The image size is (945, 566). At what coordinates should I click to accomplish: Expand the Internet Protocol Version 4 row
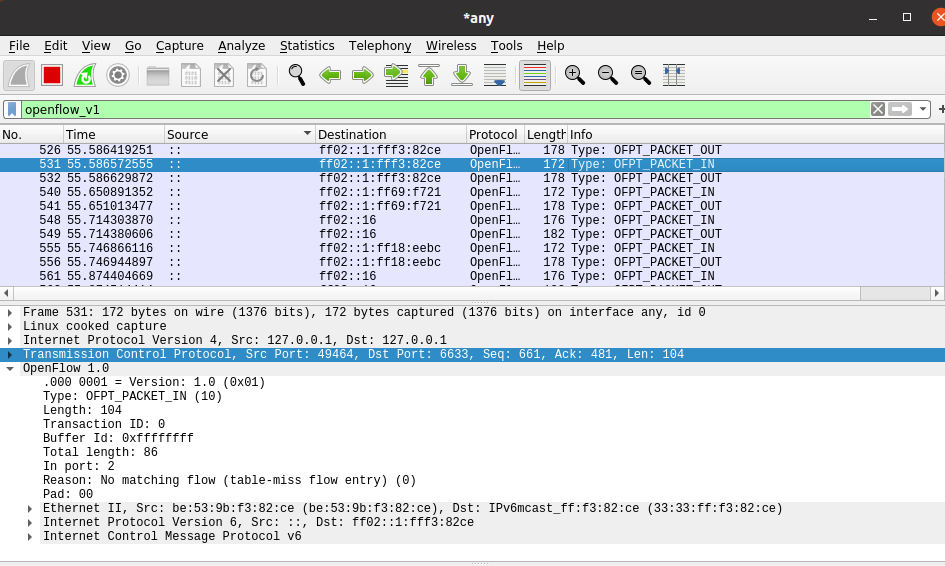[x=10, y=340]
